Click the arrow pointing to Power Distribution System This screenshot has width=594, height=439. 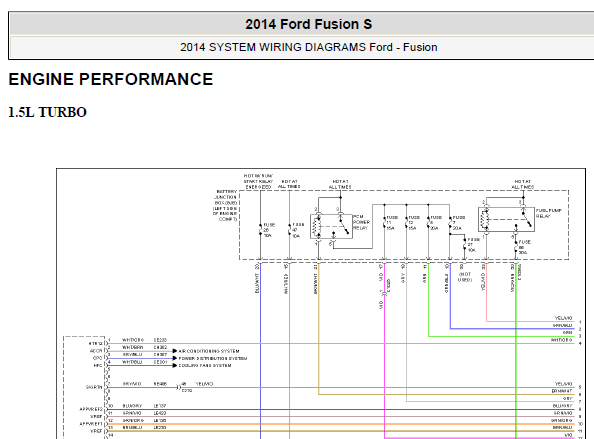[x=175, y=358]
